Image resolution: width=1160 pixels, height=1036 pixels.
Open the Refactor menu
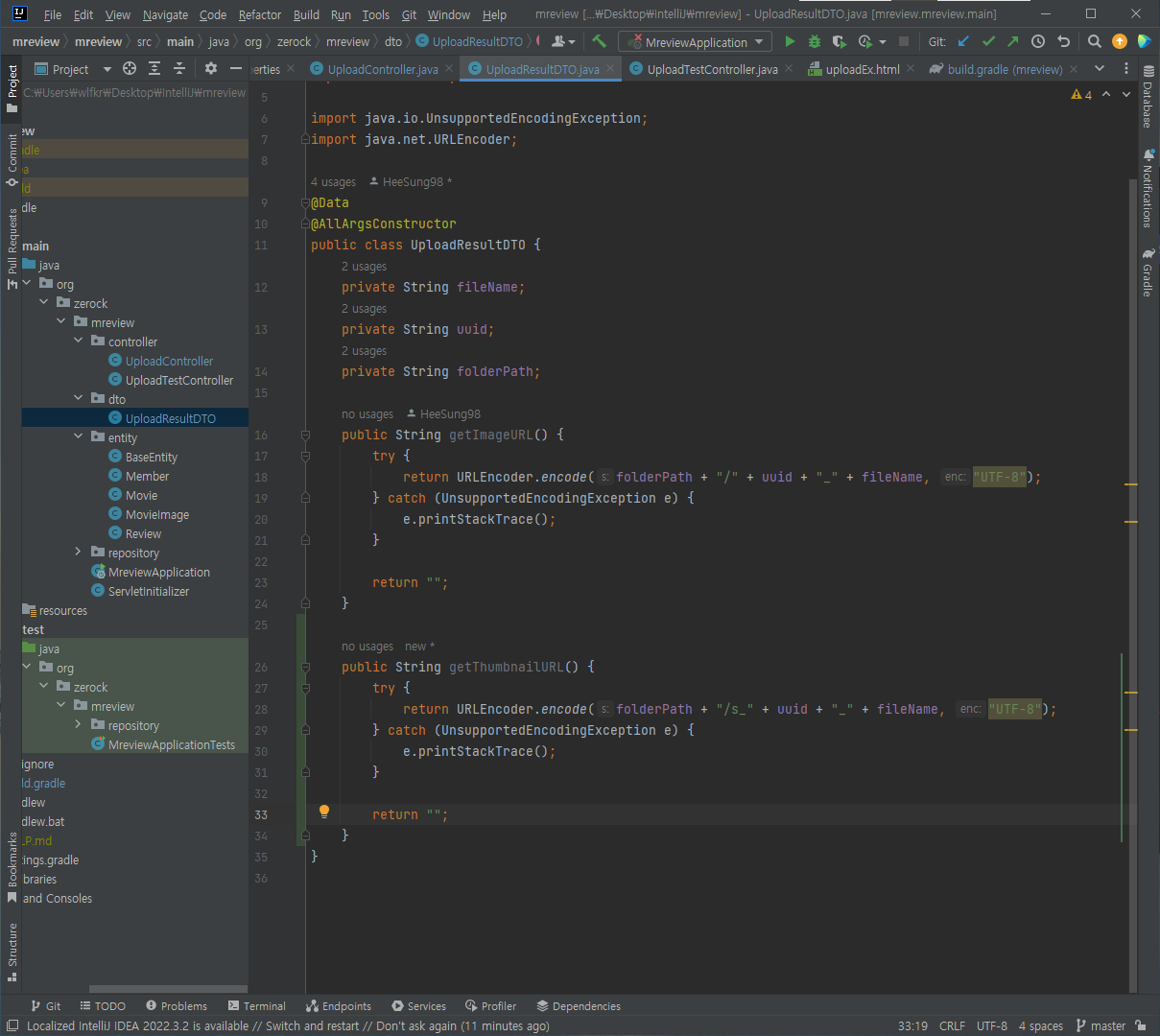pyautogui.click(x=260, y=14)
